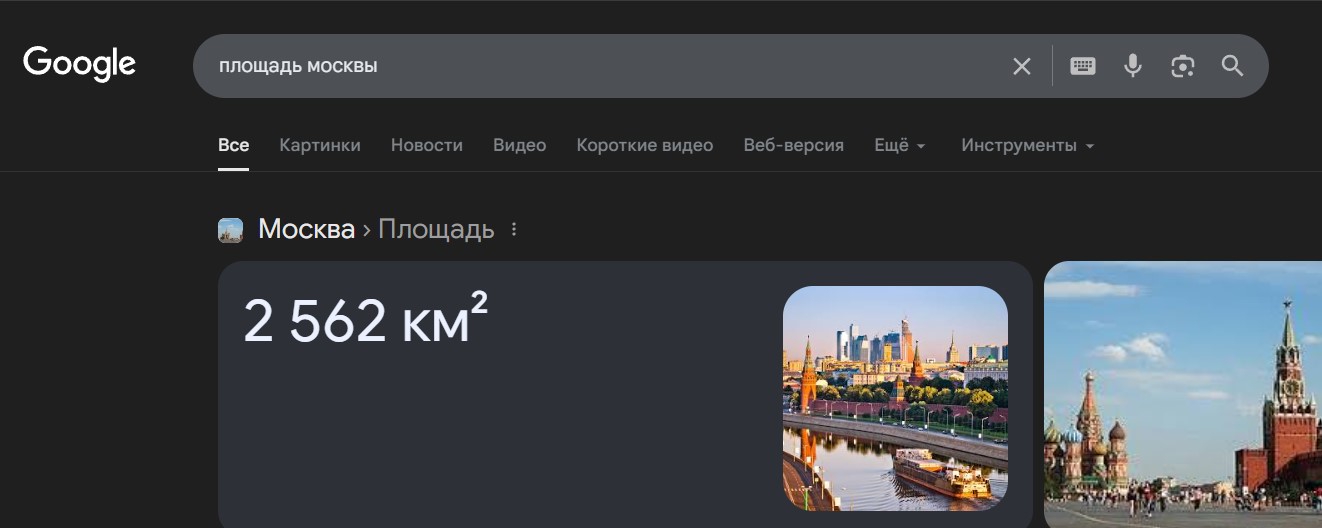Image resolution: width=1322 pixels, height=528 pixels.
Task: Open the Red Square cathedral photo
Action: (1183, 394)
